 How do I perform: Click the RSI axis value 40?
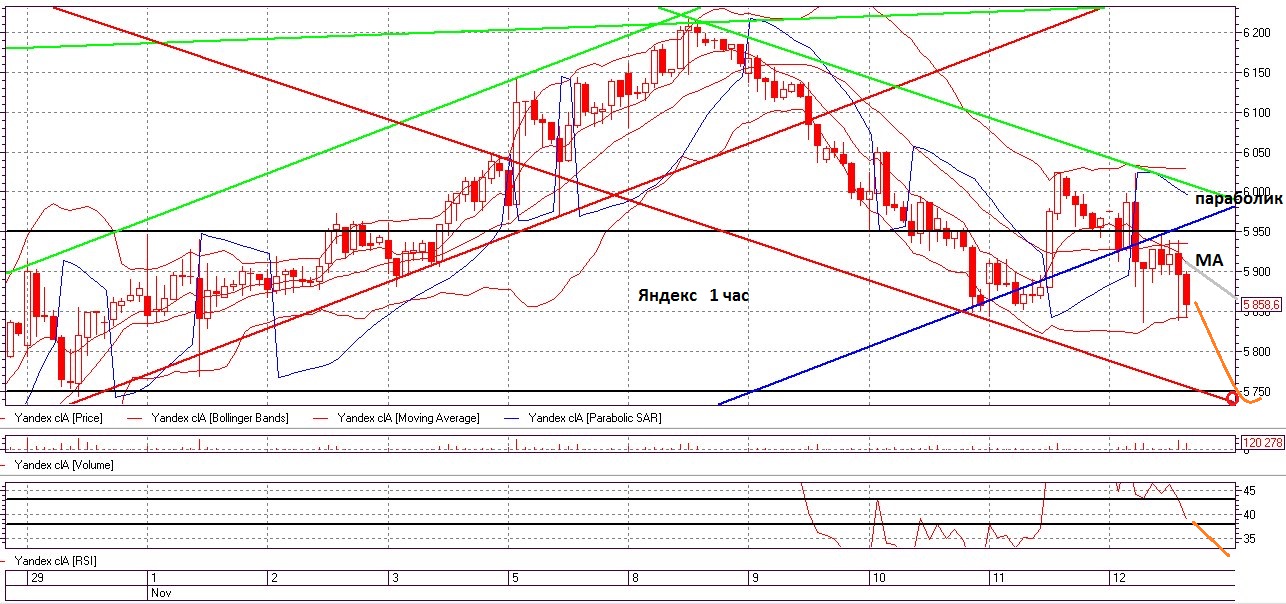1250,515
